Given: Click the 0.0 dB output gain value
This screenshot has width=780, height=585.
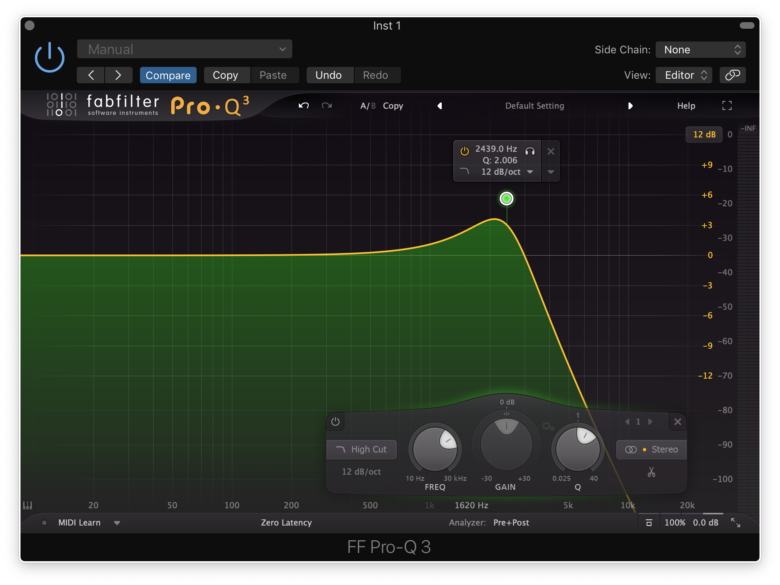Looking at the screenshot, I should coord(705,523).
